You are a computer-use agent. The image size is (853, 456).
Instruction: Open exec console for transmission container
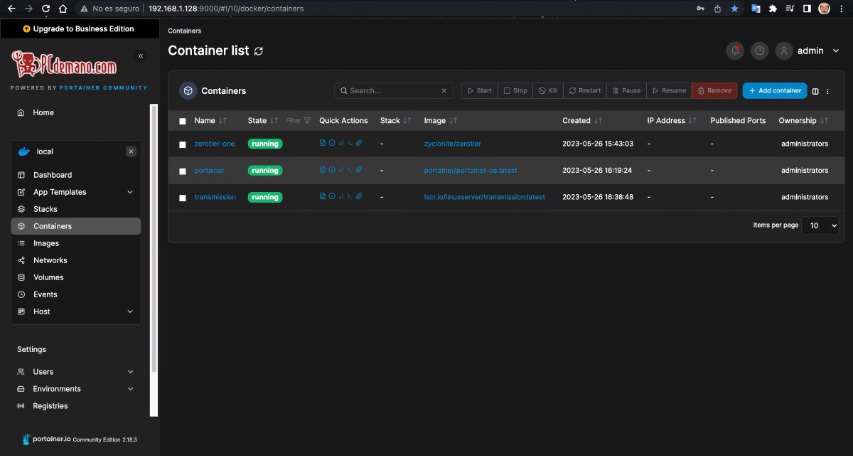click(350, 196)
